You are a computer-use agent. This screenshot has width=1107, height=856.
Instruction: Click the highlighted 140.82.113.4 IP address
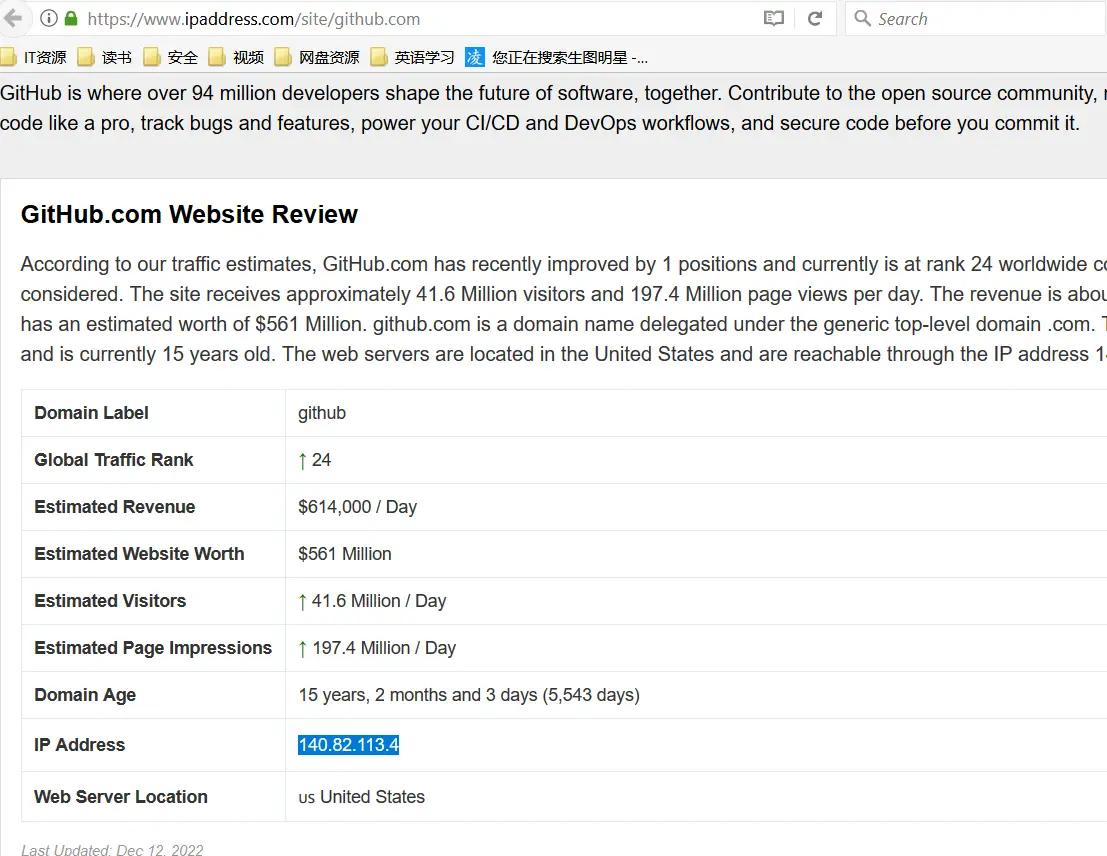click(x=349, y=744)
